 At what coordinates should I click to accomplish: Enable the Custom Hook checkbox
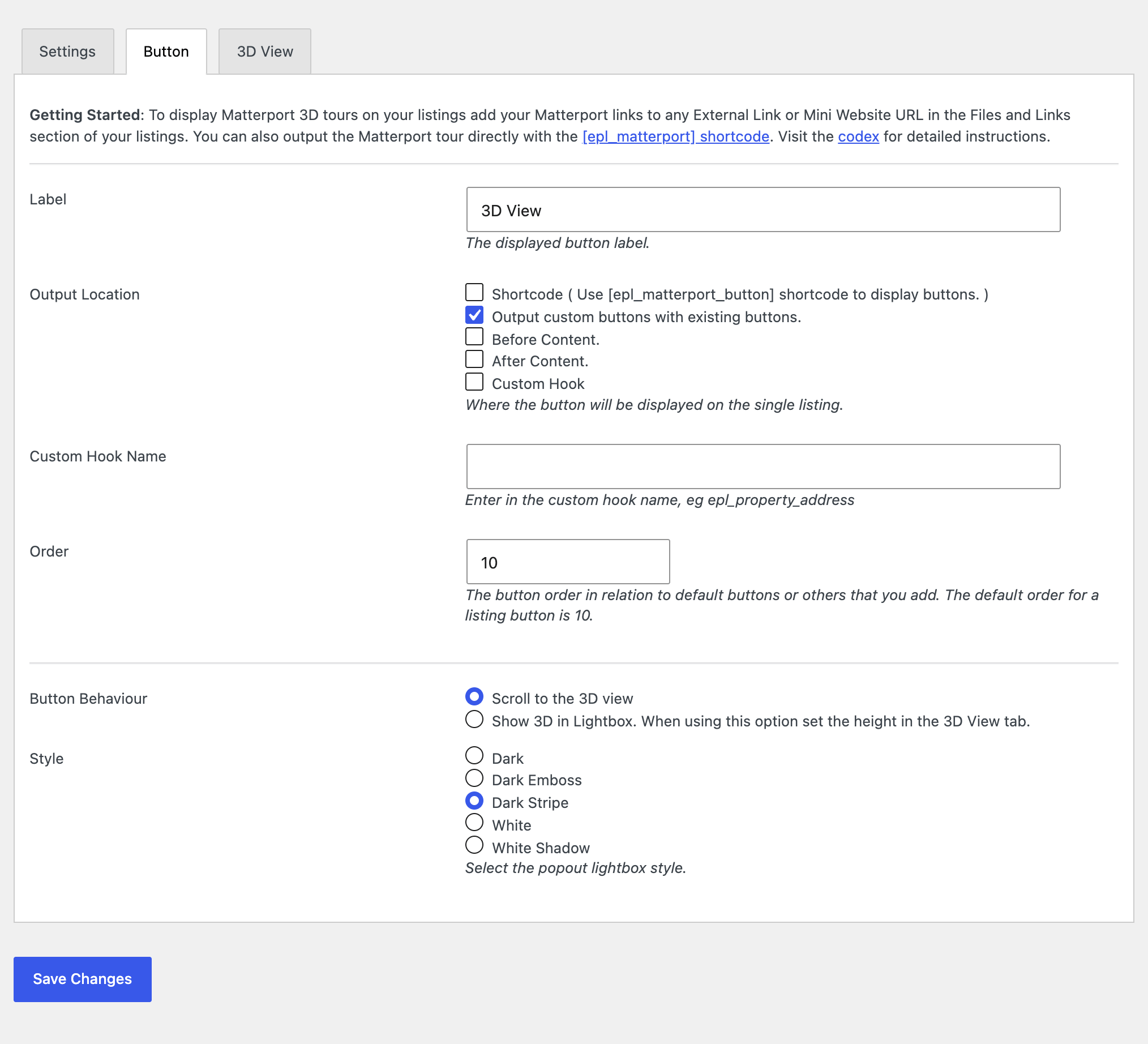474,382
